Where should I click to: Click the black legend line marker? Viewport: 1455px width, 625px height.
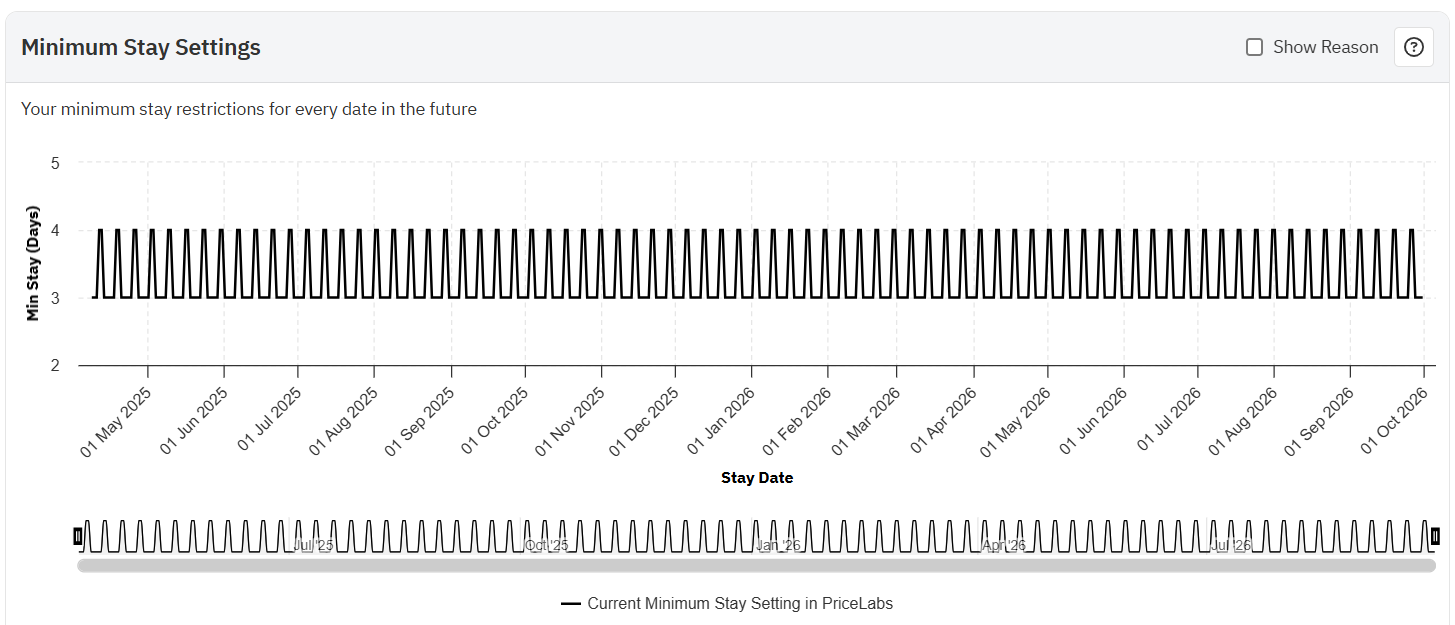click(571, 604)
